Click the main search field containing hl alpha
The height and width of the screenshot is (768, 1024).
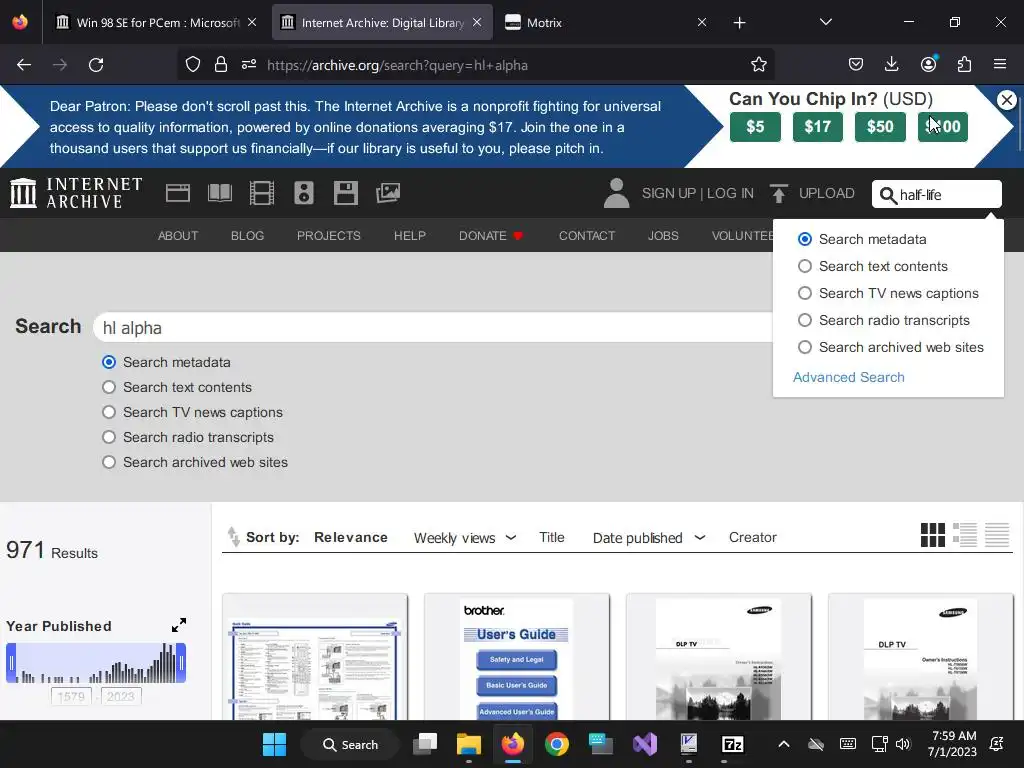pos(432,327)
